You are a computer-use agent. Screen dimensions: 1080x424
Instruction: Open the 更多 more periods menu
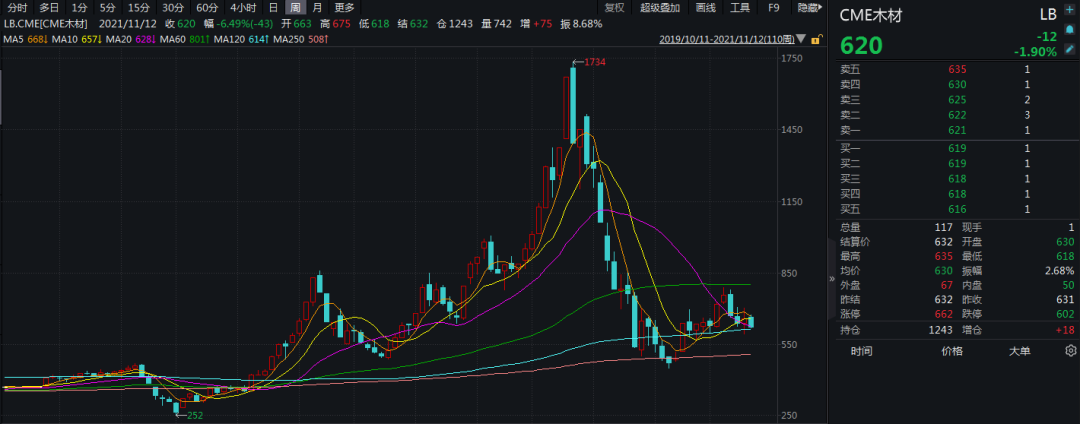pyautogui.click(x=344, y=7)
